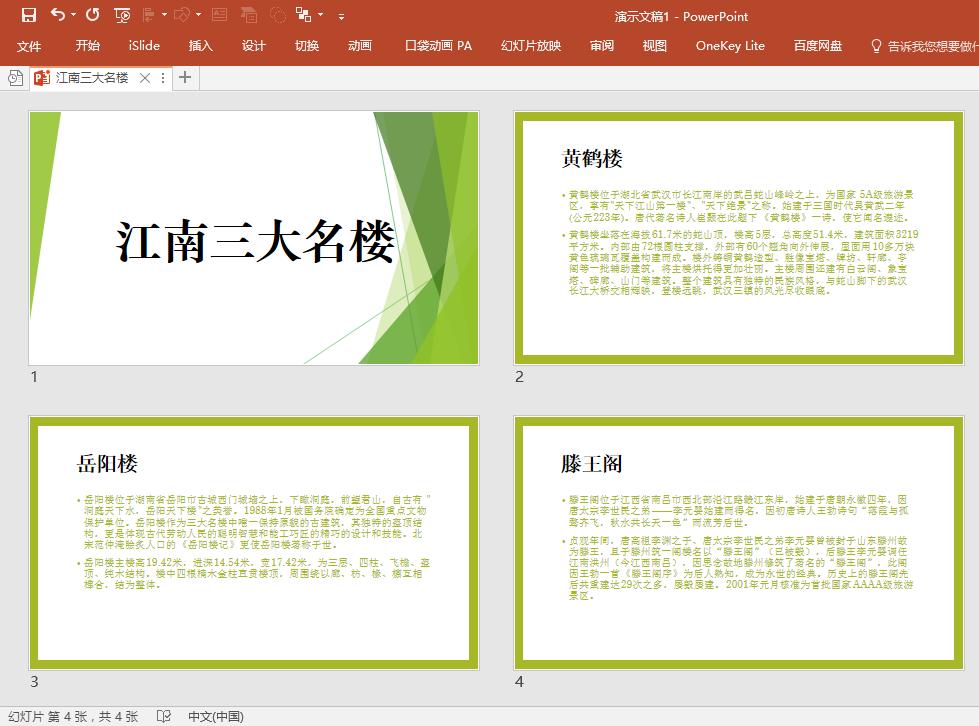Start the slideshow from the toolbar icon
The height and width of the screenshot is (726, 979).
(x=122, y=15)
